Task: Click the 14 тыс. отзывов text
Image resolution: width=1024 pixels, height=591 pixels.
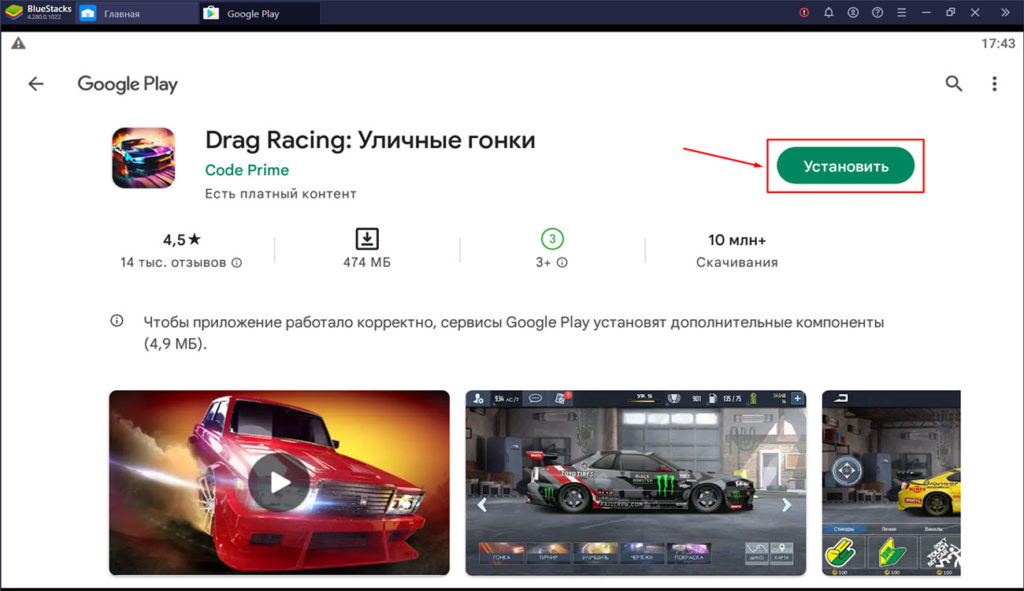Action: tap(173, 263)
